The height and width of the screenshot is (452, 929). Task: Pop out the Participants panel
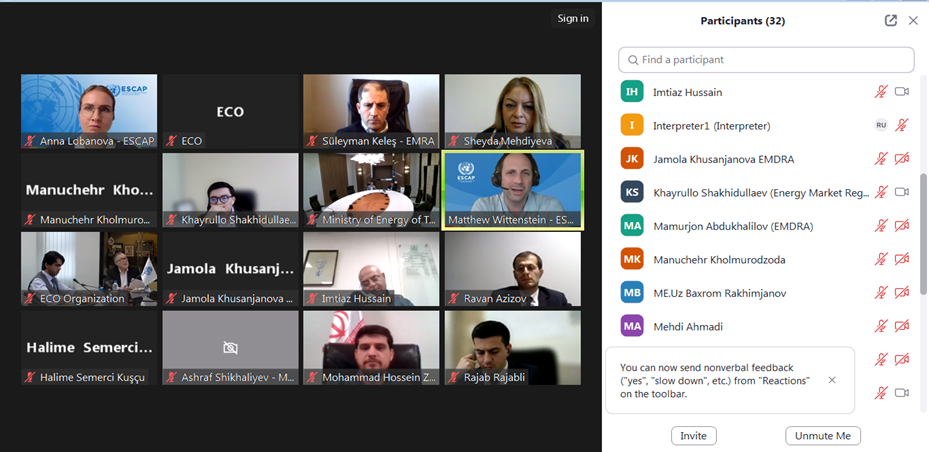tap(890, 21)
